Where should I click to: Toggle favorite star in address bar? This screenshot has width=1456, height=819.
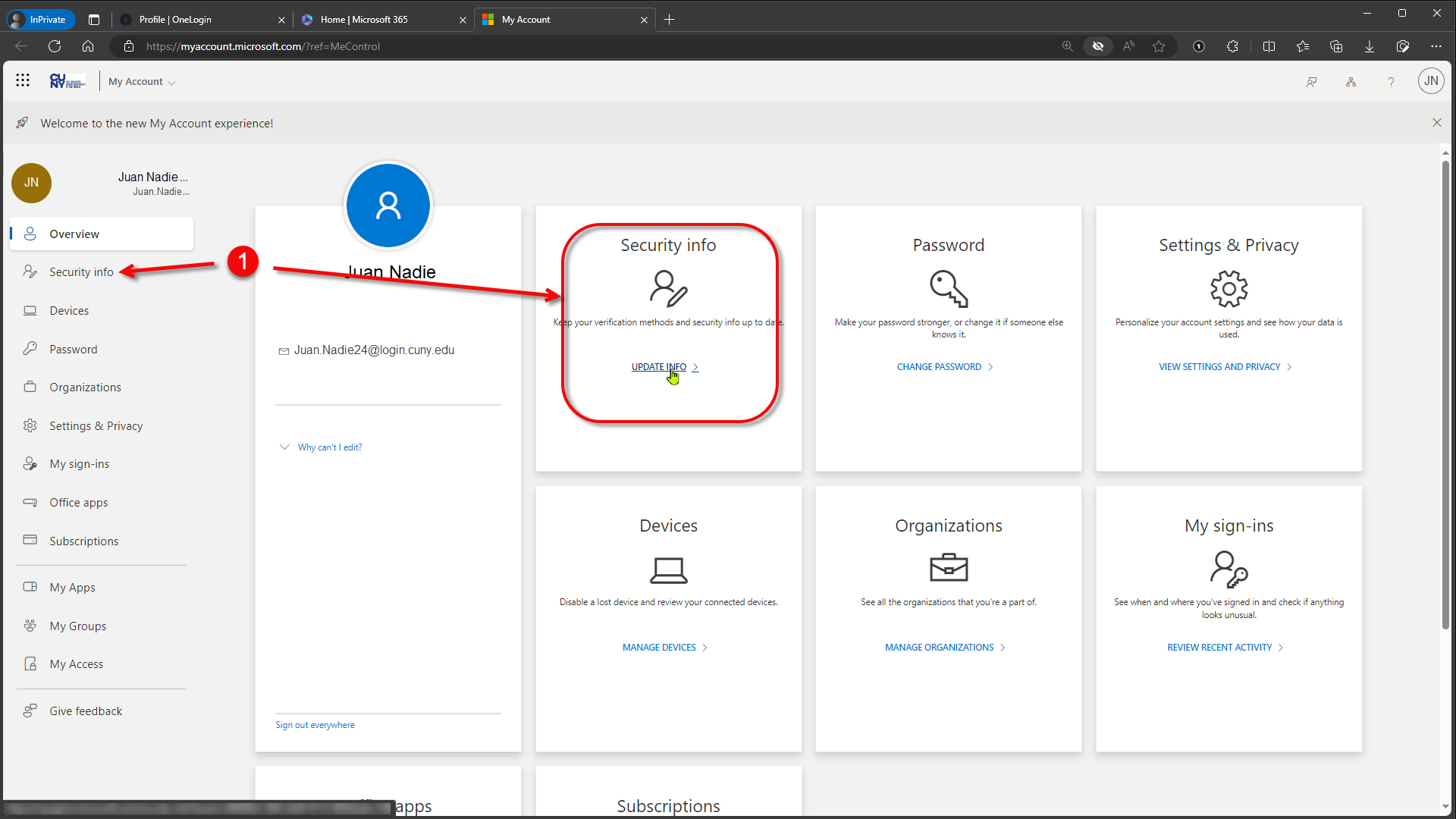tap(1158, 46)
